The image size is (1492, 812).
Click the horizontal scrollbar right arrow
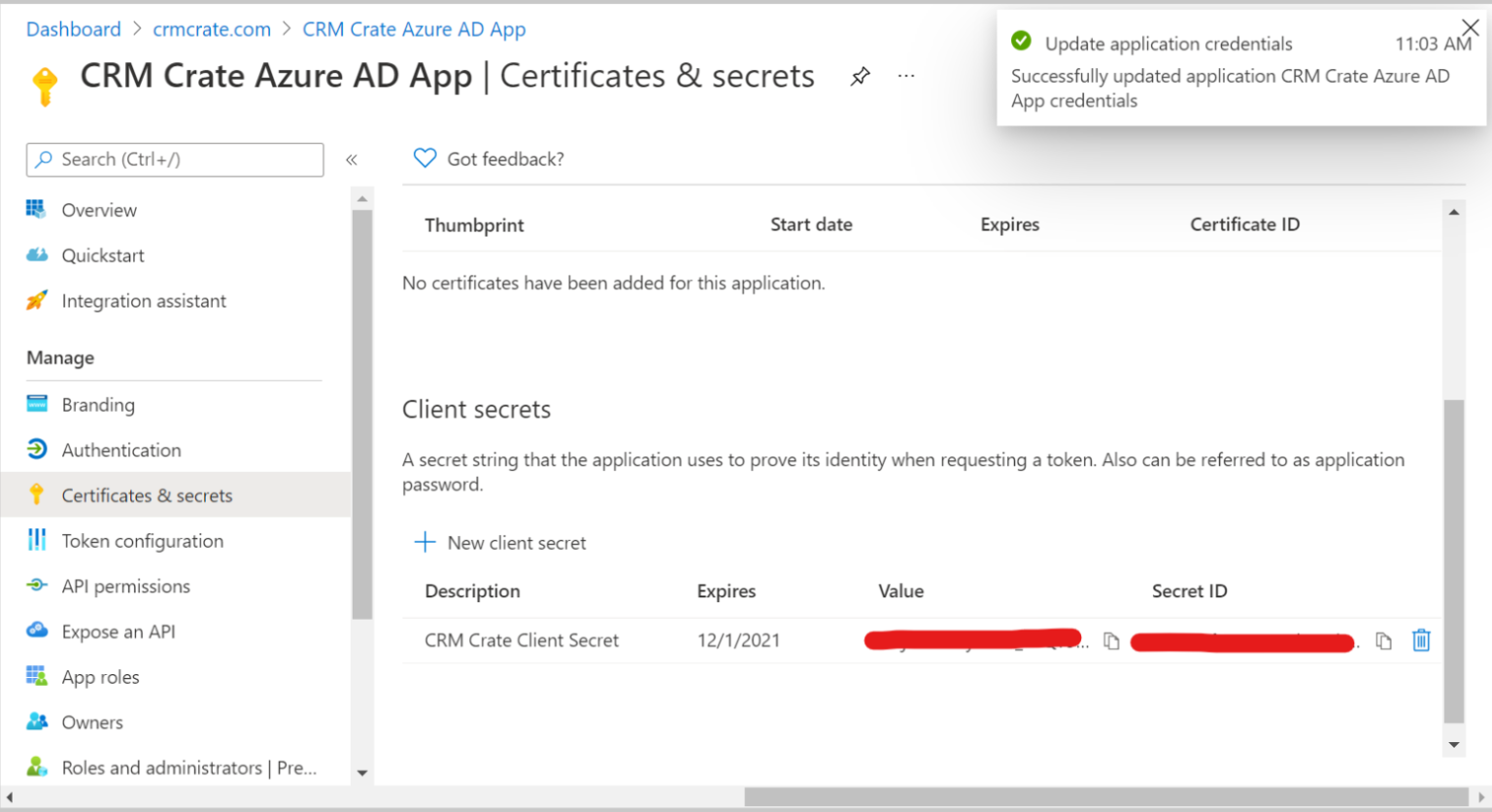[x=1480, y=797]
